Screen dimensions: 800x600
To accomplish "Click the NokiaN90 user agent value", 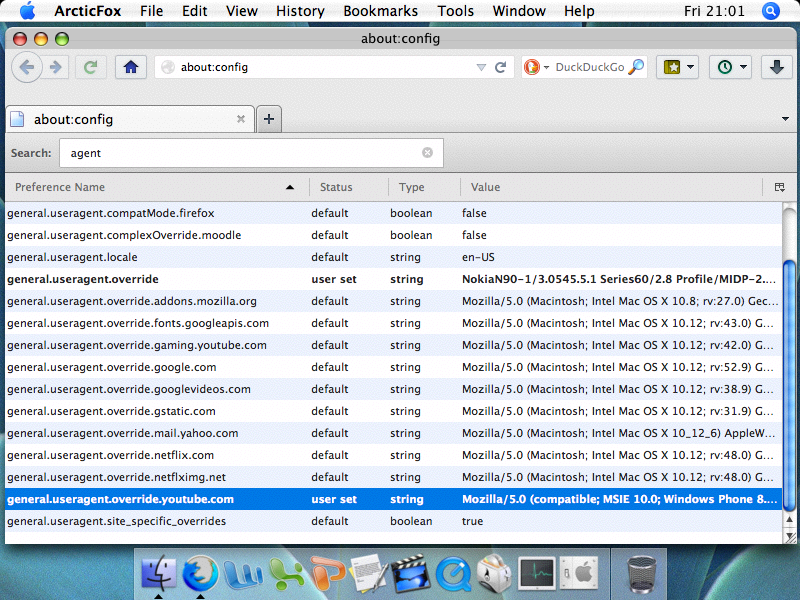I will (618, 279).
